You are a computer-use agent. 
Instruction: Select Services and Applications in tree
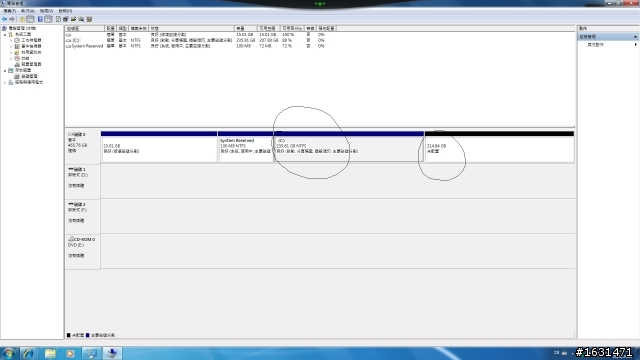point(29,82)
